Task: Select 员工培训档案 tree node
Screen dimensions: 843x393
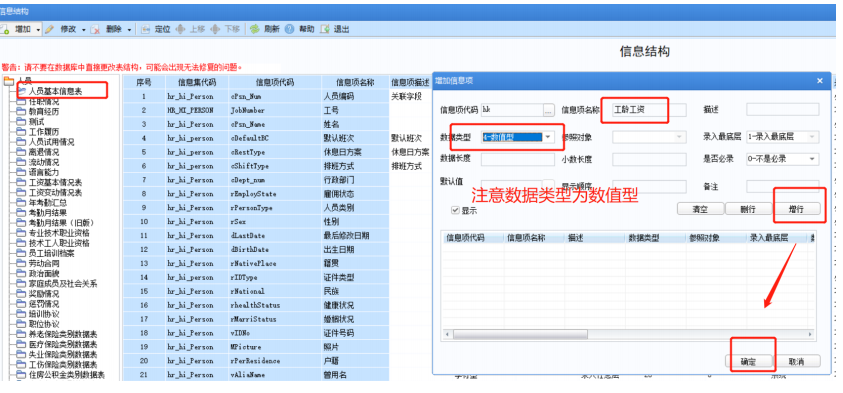Action: point(52,253)
